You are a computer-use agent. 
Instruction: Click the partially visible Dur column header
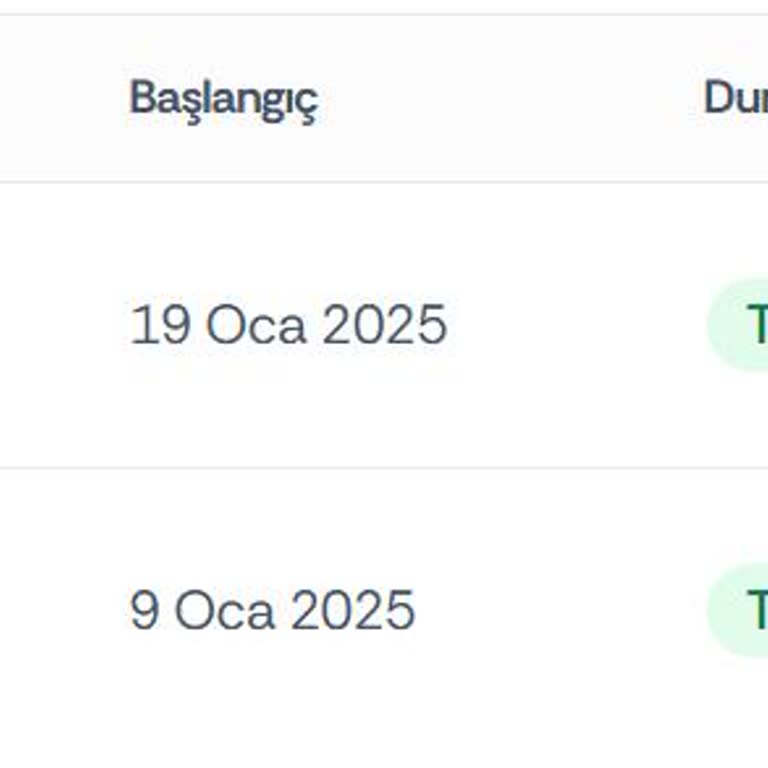tap(735, 98)
